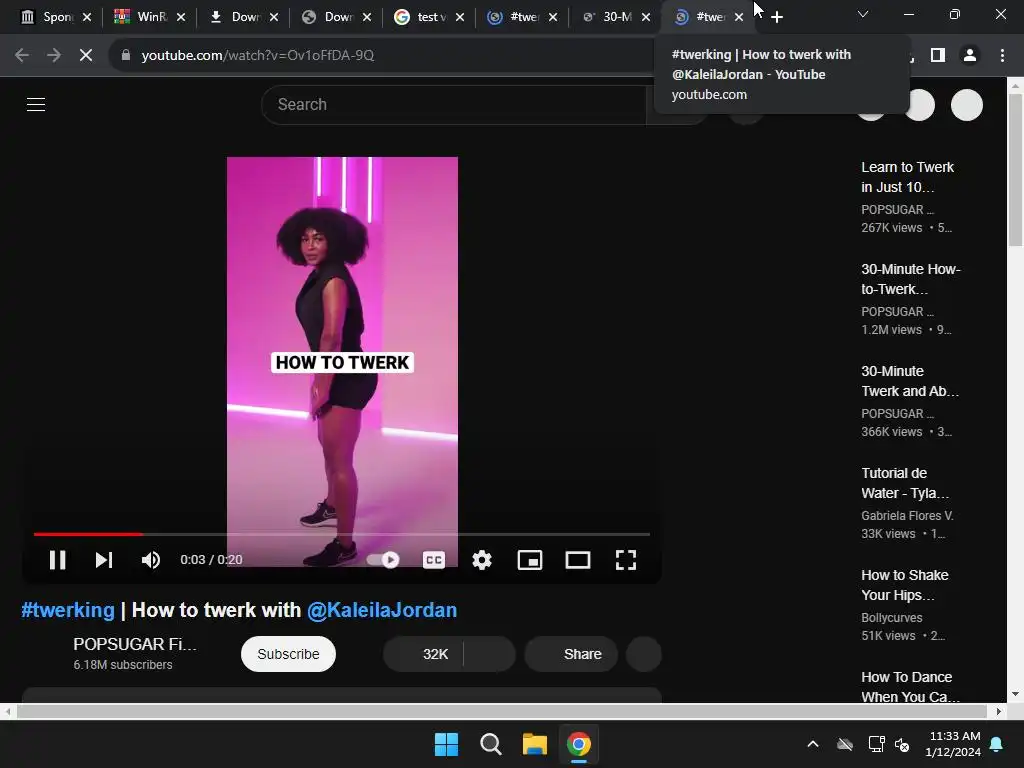The image size is (1024, 768).
Task: Like the video with 32K count
Action: [423, 654]
